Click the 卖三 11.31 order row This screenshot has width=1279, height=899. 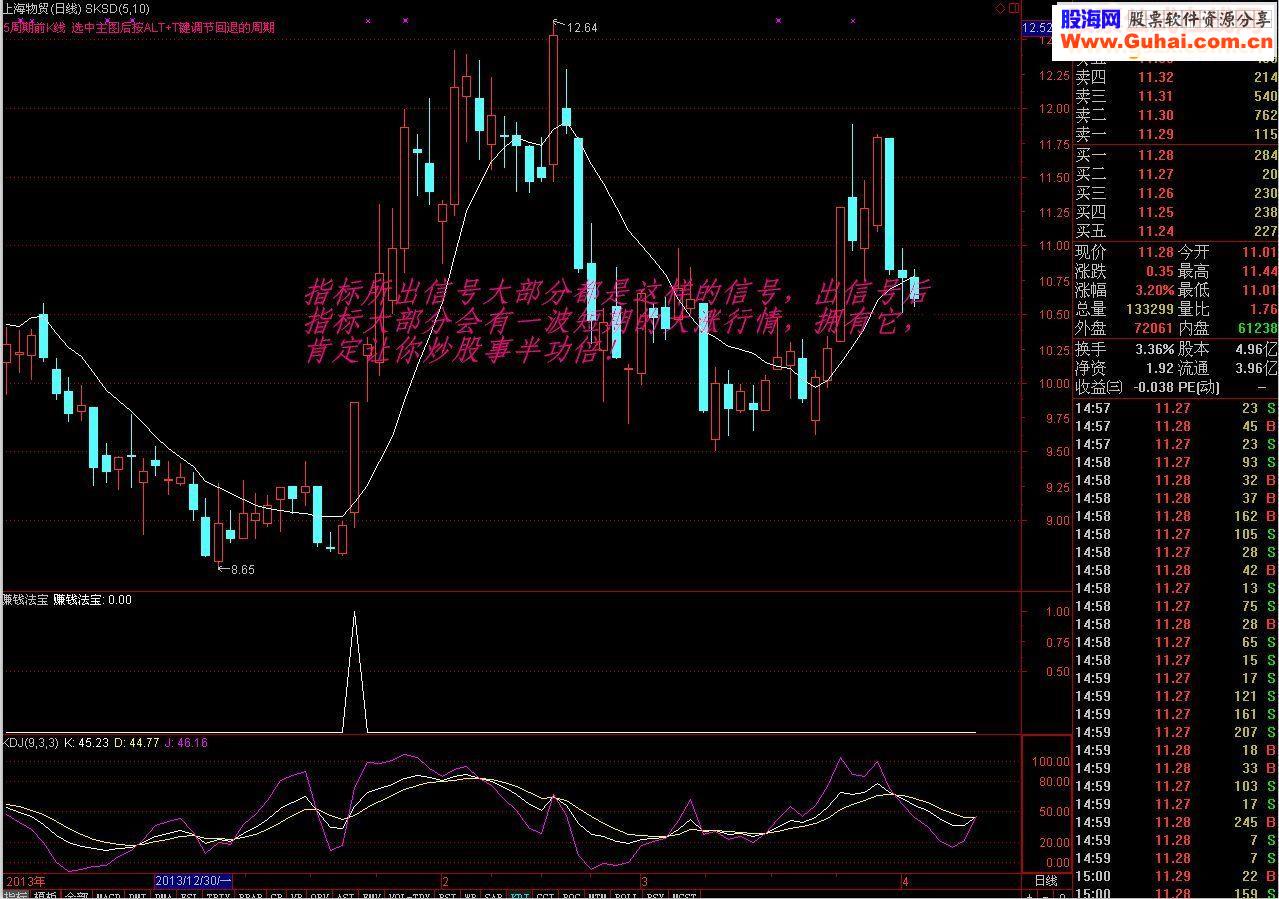pyautogui.click(x=1176, y=96)
